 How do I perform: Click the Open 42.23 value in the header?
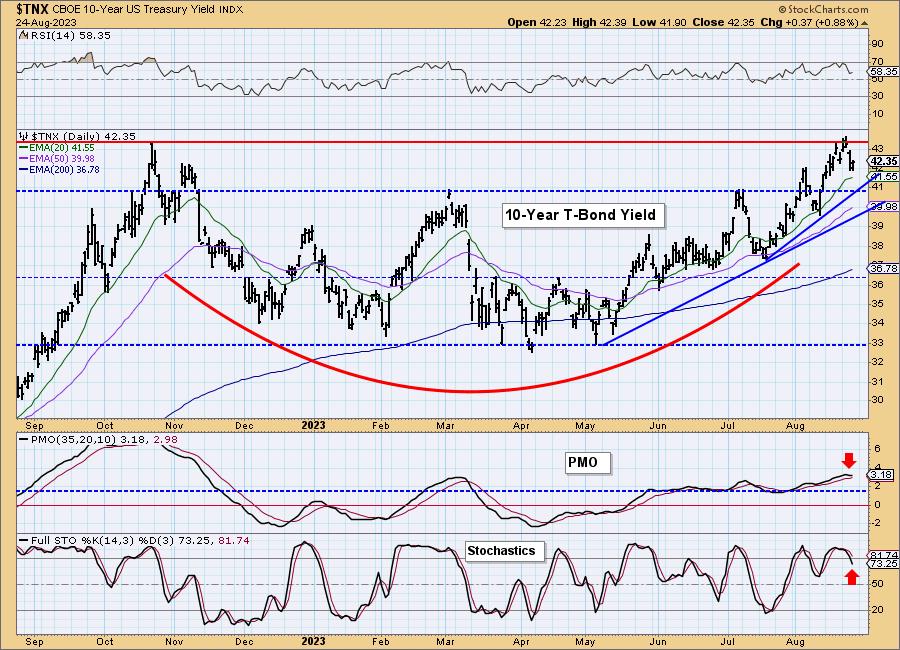coord(537,22)
